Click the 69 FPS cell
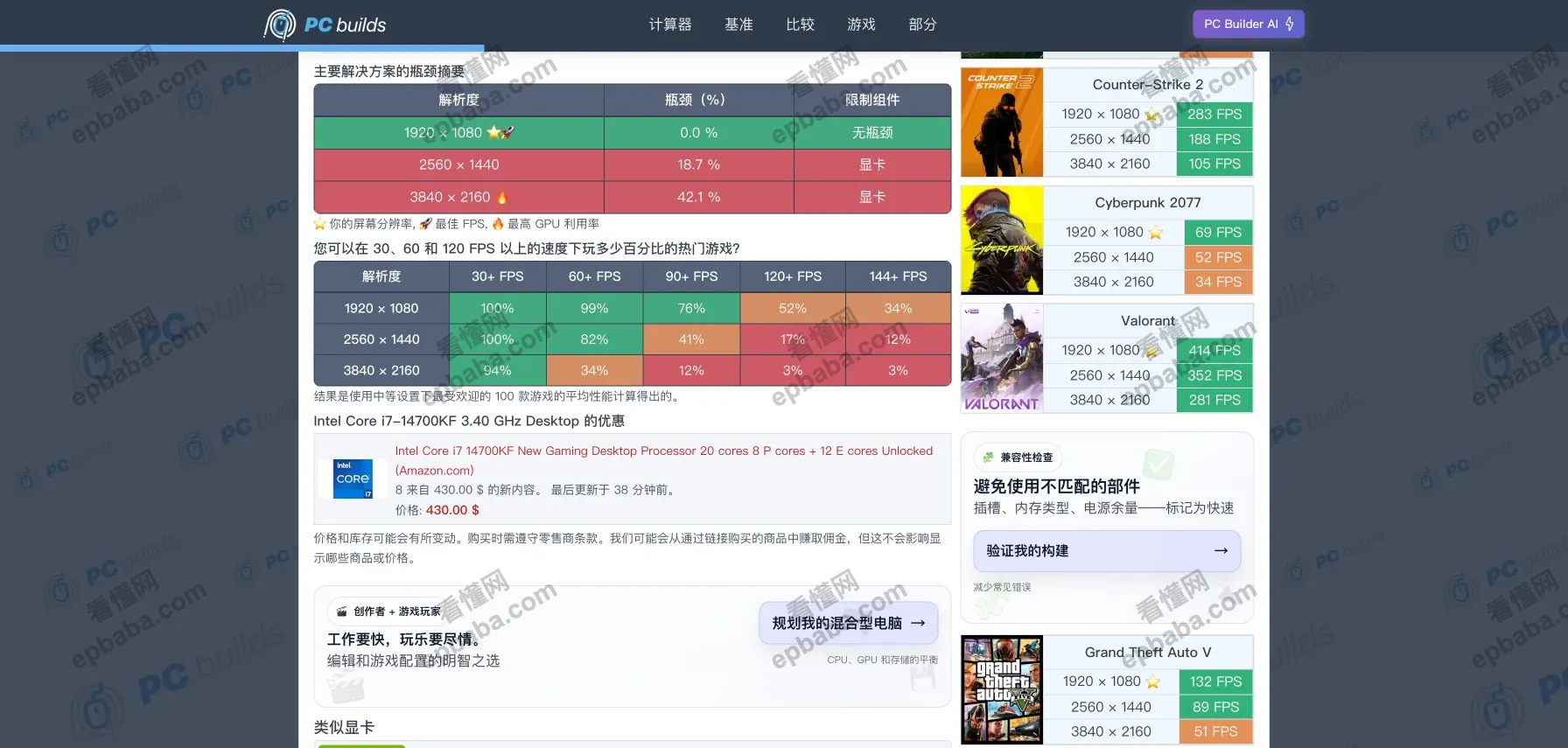The image size is (1568, 748). pos(1218,232)
